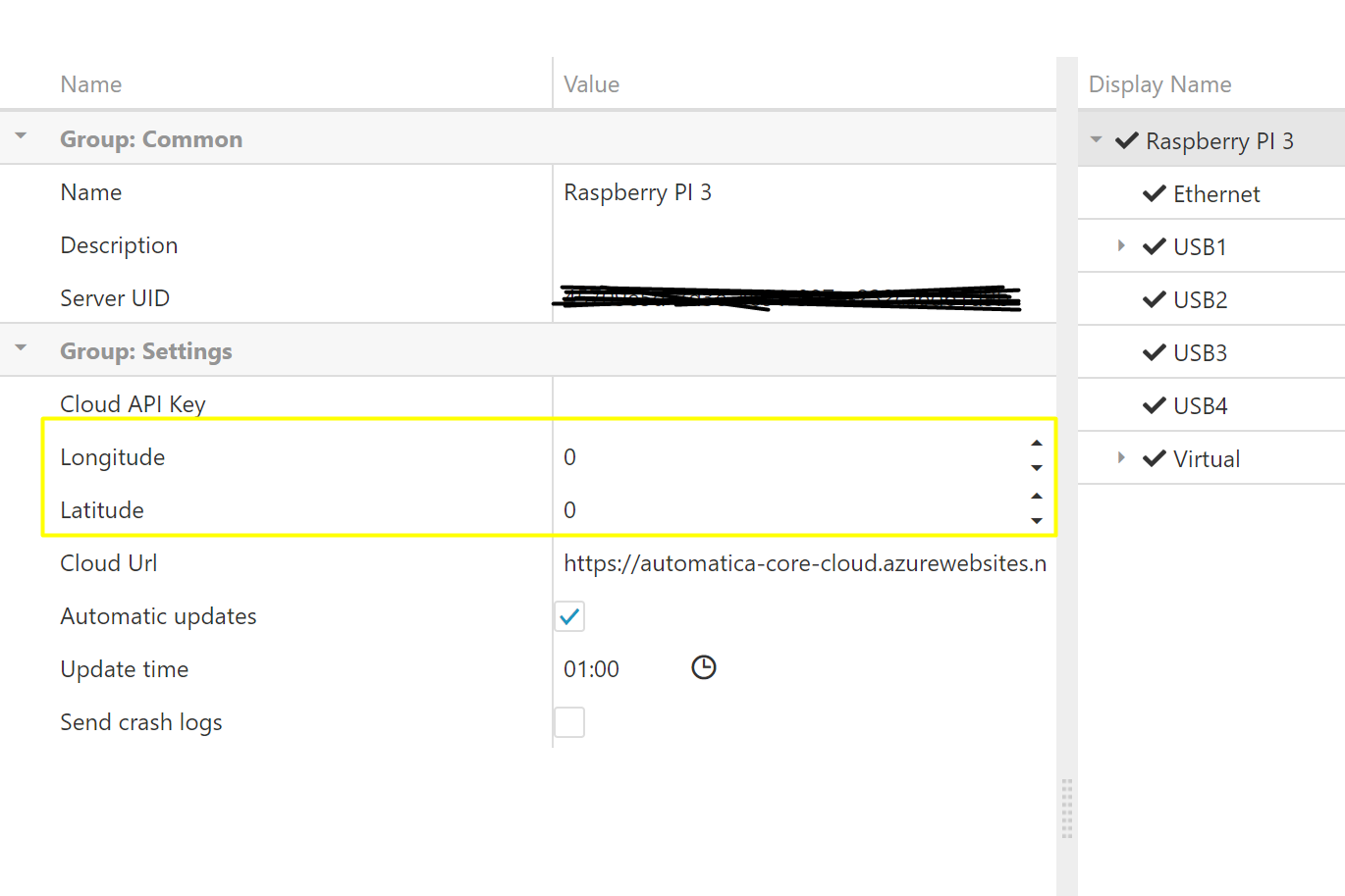1345x896 pixels.
Task: Click the Cloud API Key value field
Action: tap(805, 404)
